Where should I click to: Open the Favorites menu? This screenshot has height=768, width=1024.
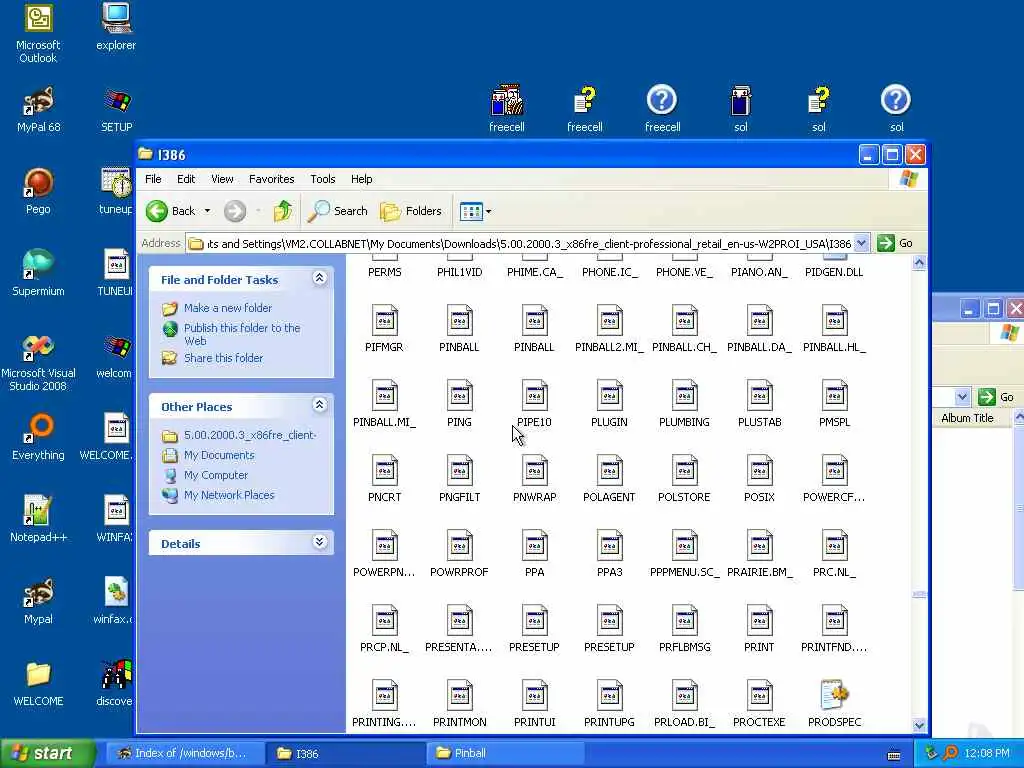pyautogui.click(x=272, y=179)
